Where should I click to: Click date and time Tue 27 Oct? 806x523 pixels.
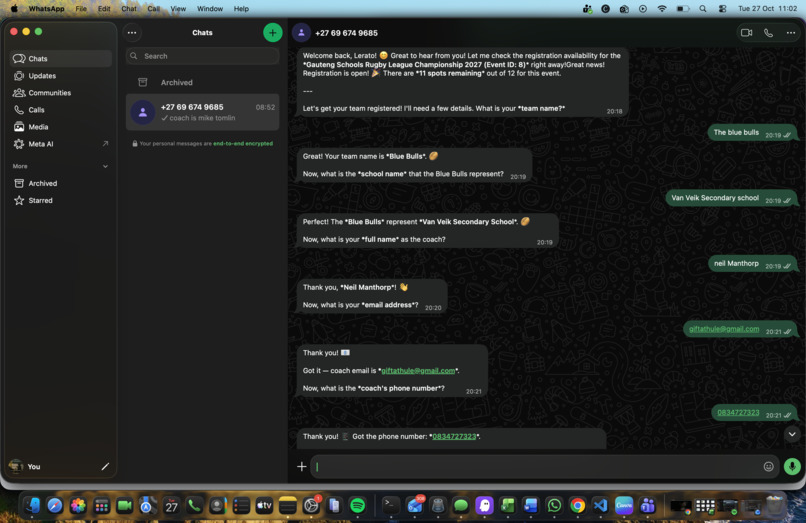tap(767, 9)
